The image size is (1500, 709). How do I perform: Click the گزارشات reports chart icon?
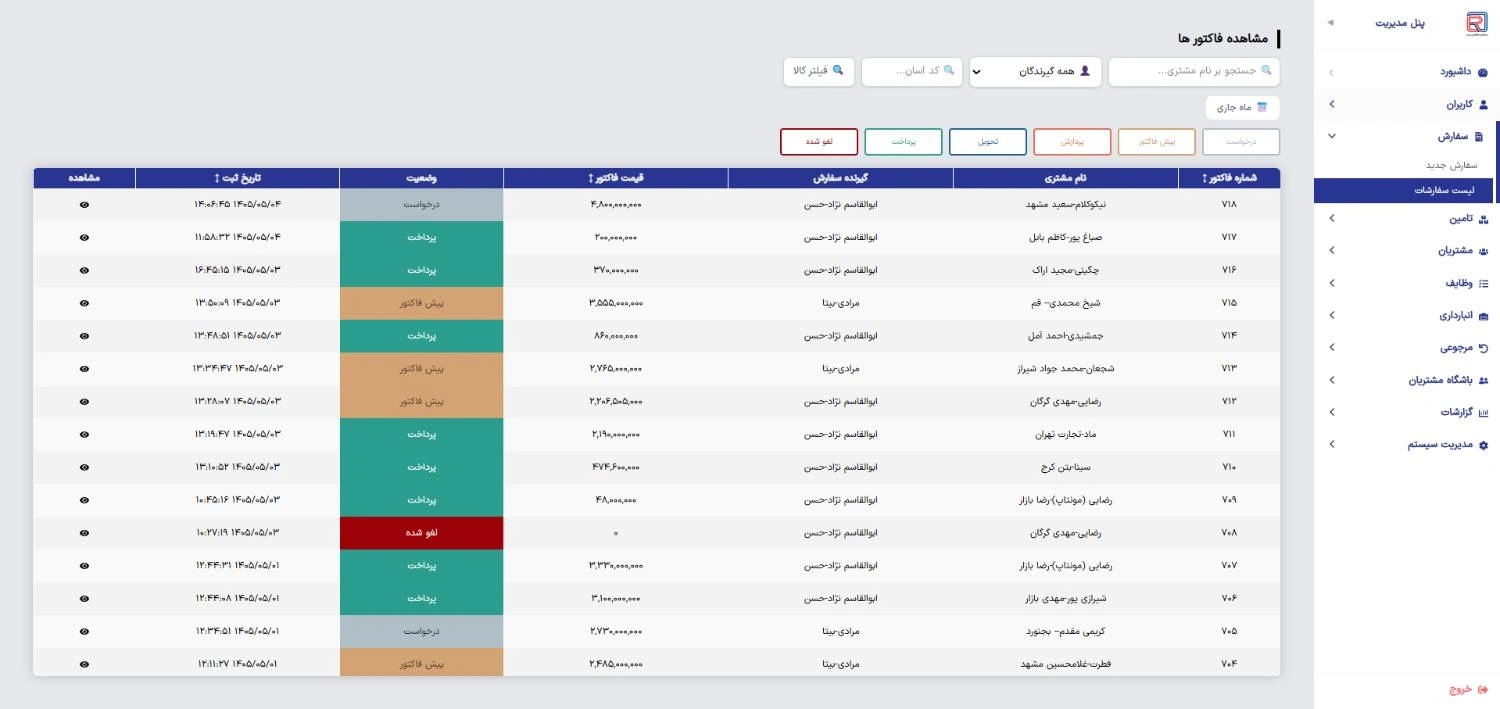tap(1483, 412)
